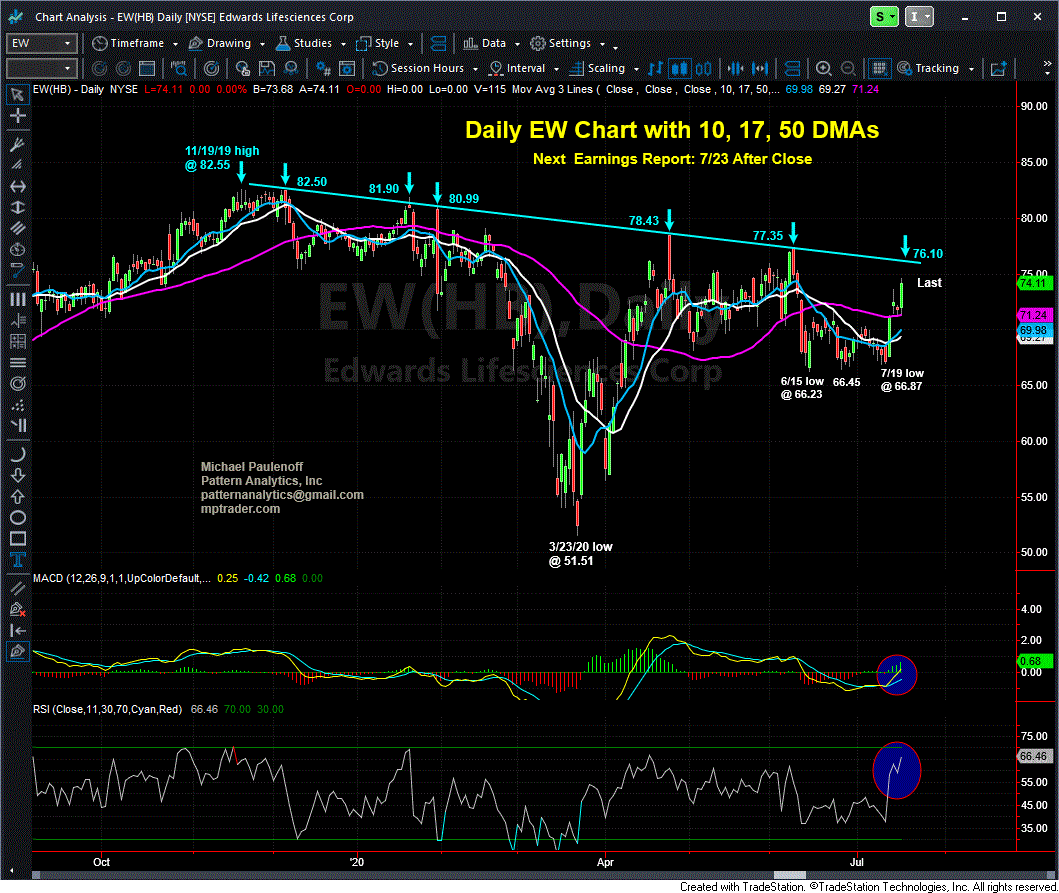The image size is (1059, 893).
Task: Open the Studies menu
Action: (x=311, y=43)
